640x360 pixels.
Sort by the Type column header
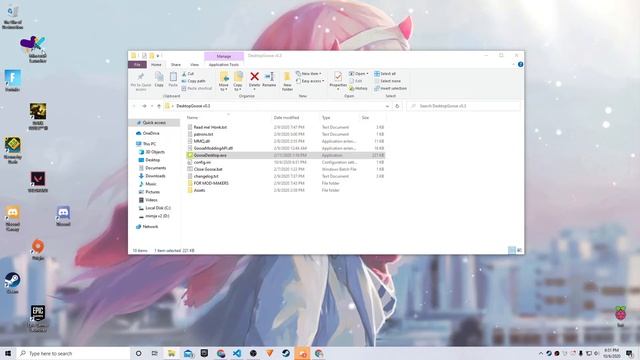326,118
